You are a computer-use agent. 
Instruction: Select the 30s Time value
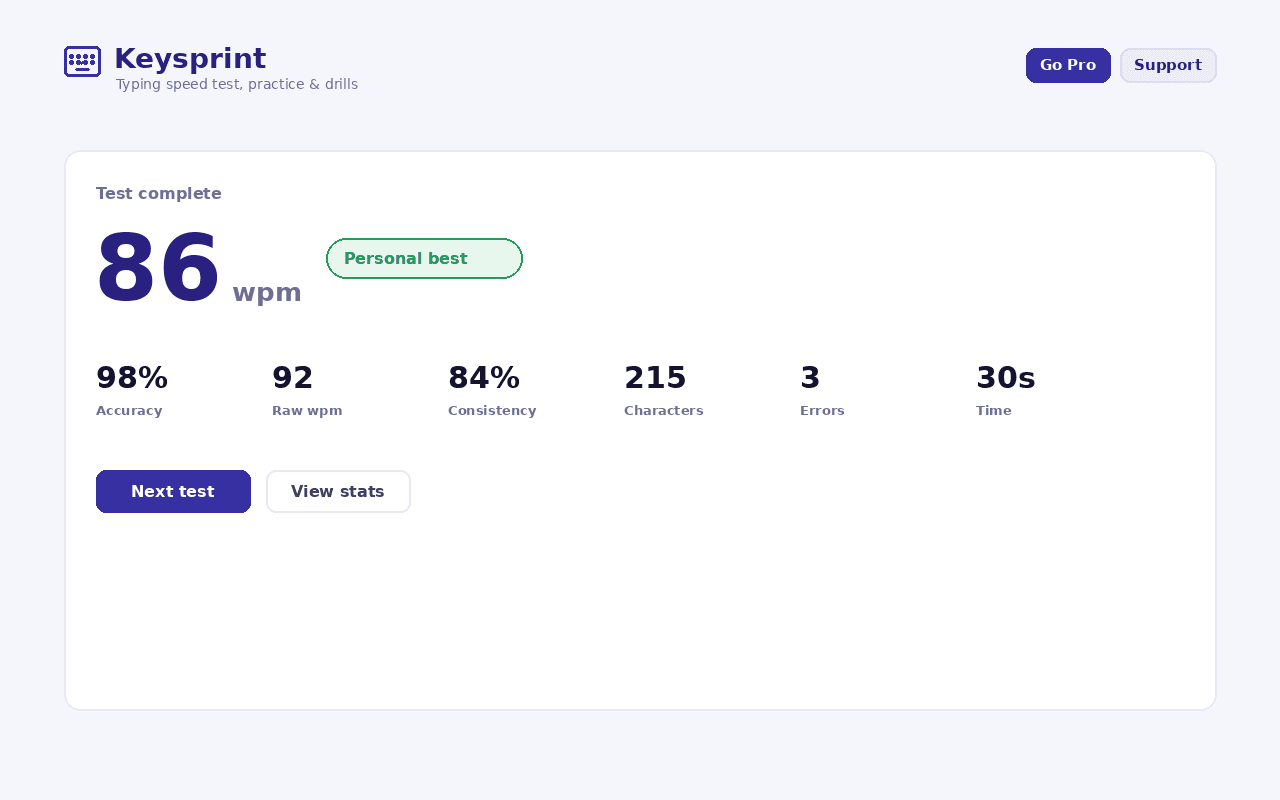[x=1006, y=378]
